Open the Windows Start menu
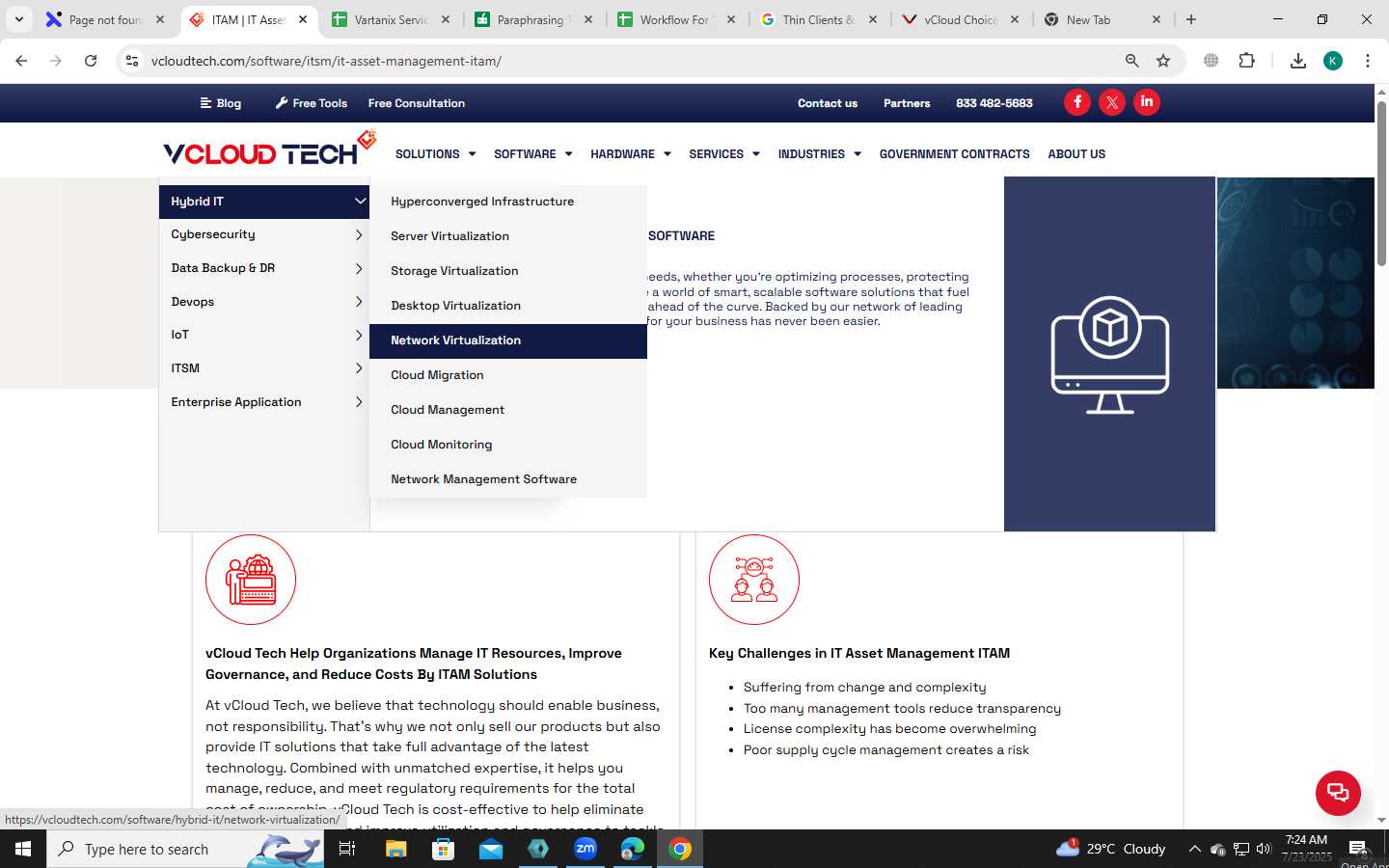1389x868 pixels. click(x=23, y=849)
